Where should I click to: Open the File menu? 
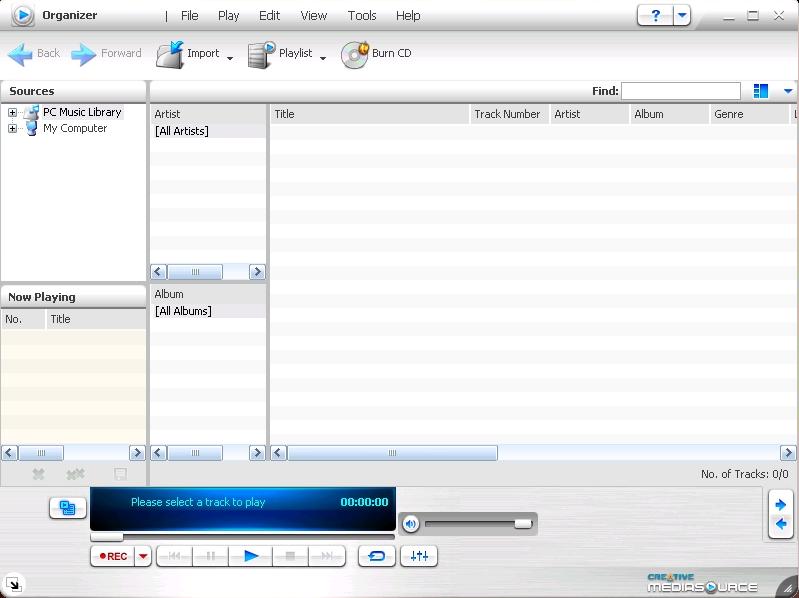click(190, 16)
